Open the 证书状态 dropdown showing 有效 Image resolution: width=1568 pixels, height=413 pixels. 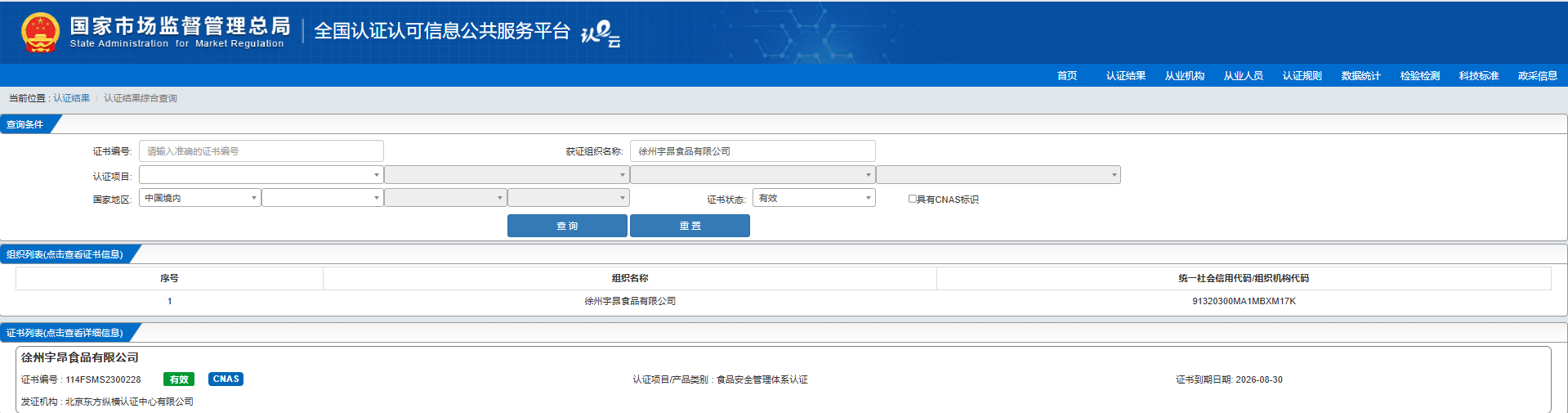814,198
